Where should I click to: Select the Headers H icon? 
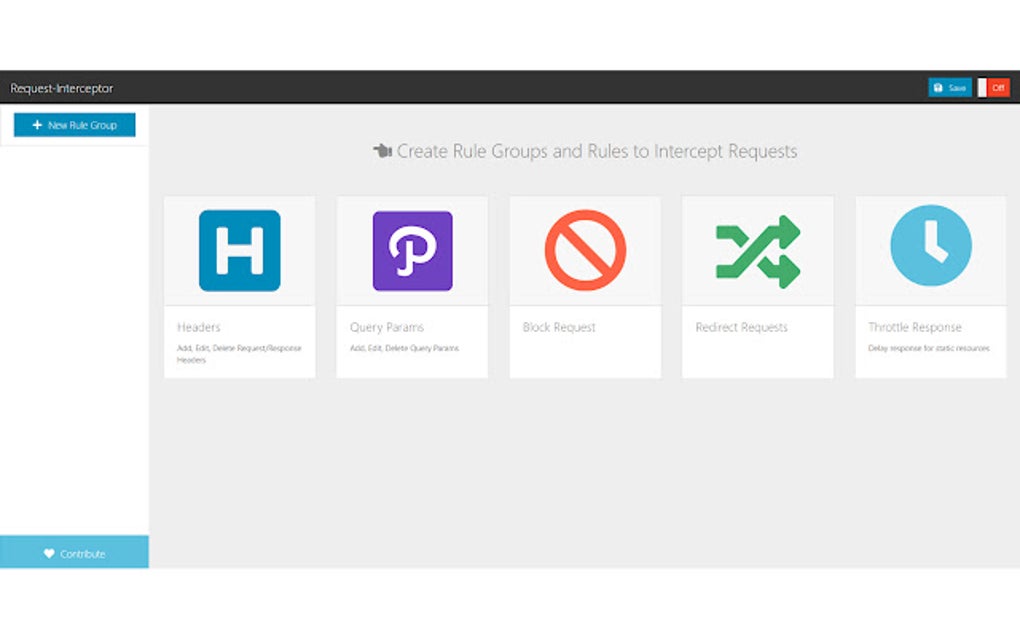(239, 250)
